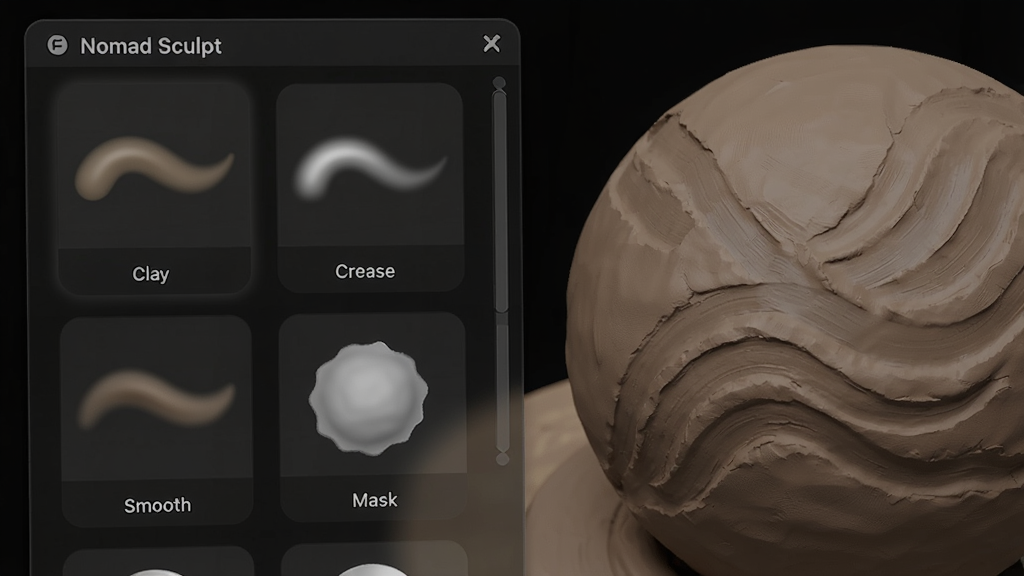Click scrollbar track below the thumb

502,382
